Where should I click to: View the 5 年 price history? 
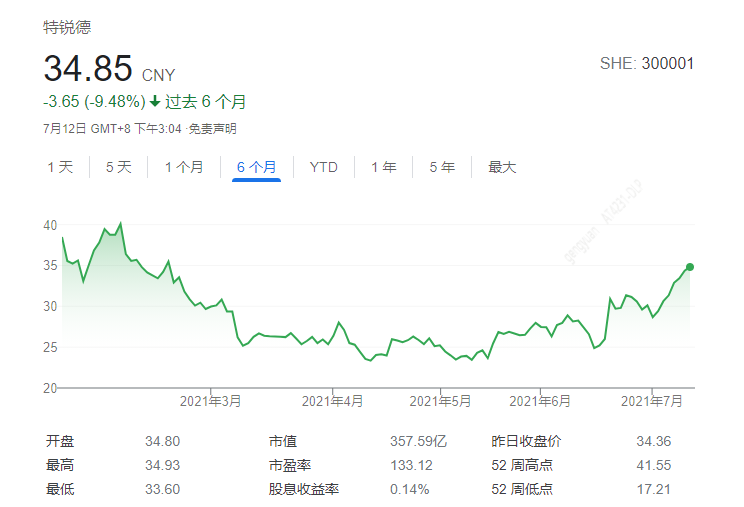coord(442,167)
